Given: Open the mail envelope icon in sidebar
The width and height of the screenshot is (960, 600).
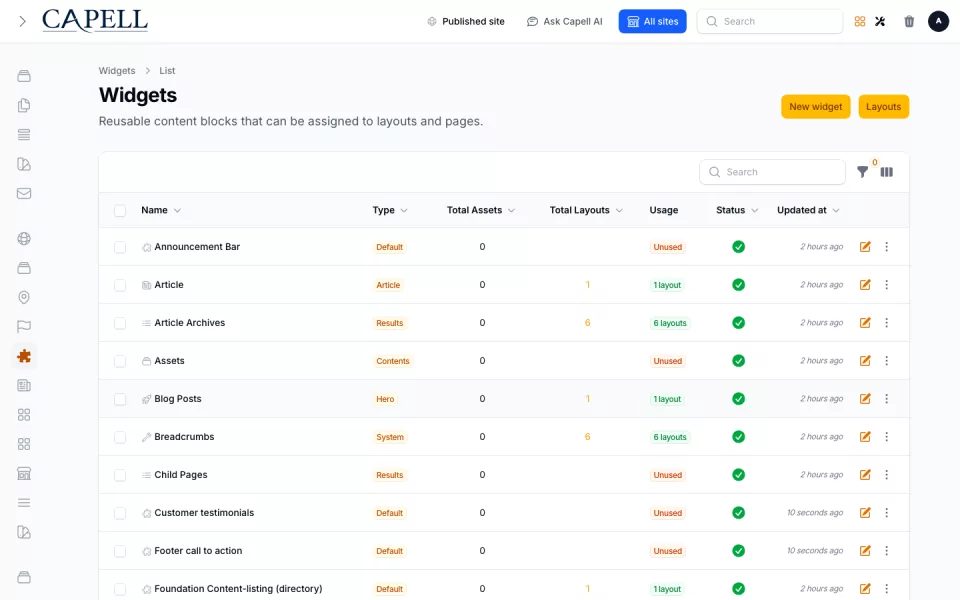Looking at the screenshot, I should (x=24, y=193).
